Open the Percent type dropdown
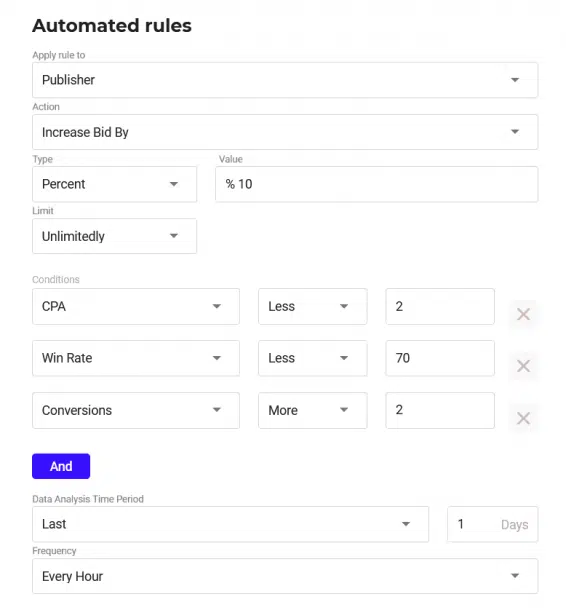The width and height of the screenshot is (566, 610). click(114, 184)
